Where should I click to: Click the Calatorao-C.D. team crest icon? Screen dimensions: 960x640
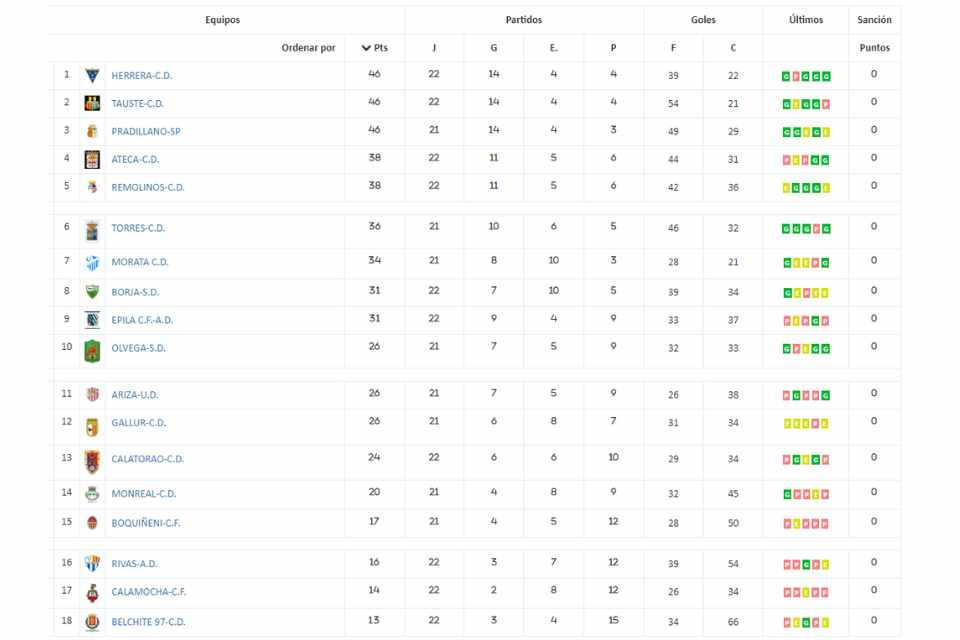[x=92, y=462]
